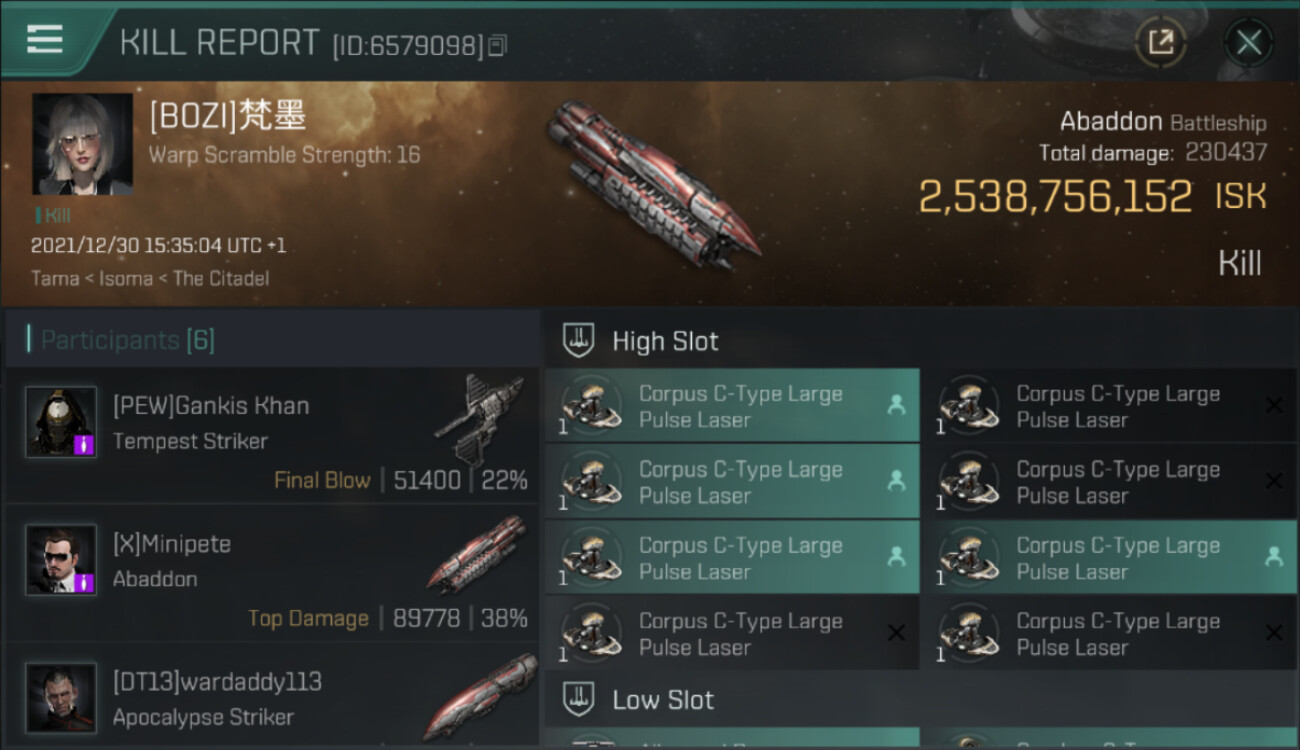The height and width of the screenshot is (750, 1300).
Task: Open Gankis Khan's portrait
Action: click(x=61, y=422)
